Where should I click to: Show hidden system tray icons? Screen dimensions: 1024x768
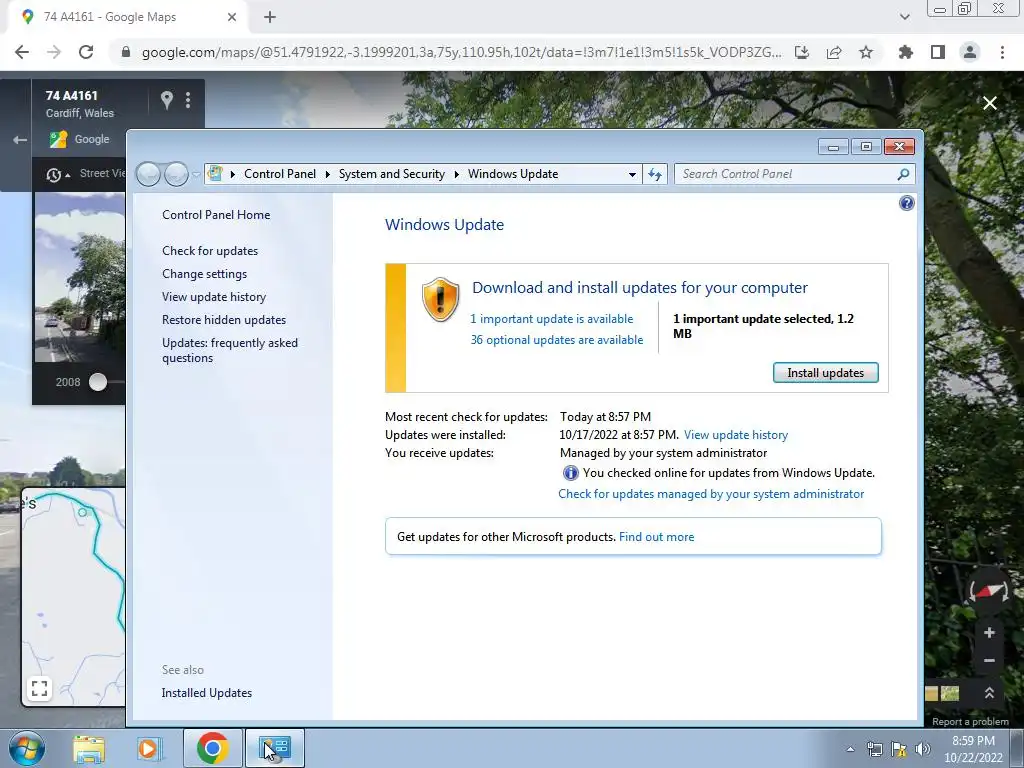(x=850, y=749)
